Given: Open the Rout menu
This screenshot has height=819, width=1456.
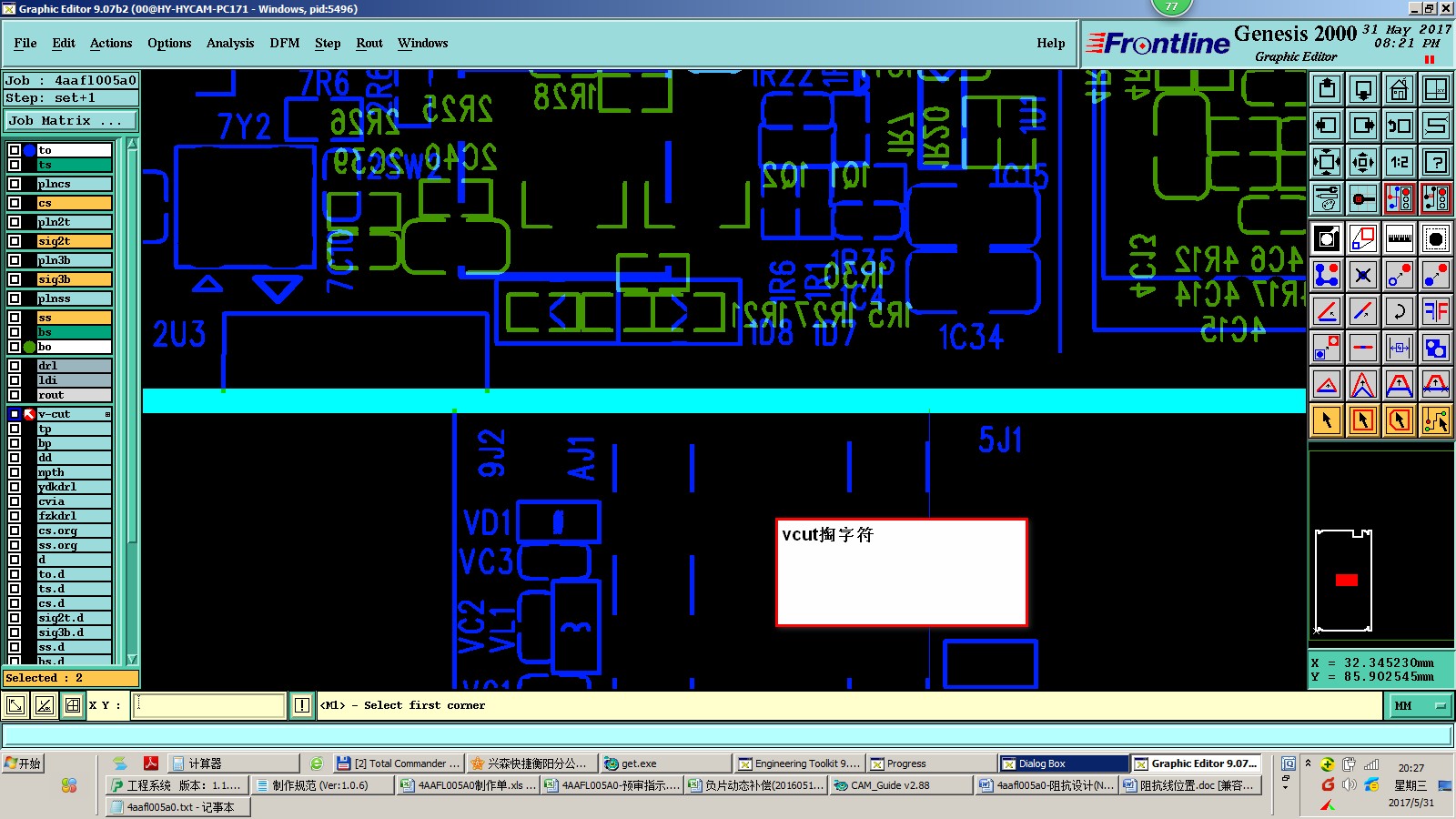Looking at the screenshot, I should (369, 43).
